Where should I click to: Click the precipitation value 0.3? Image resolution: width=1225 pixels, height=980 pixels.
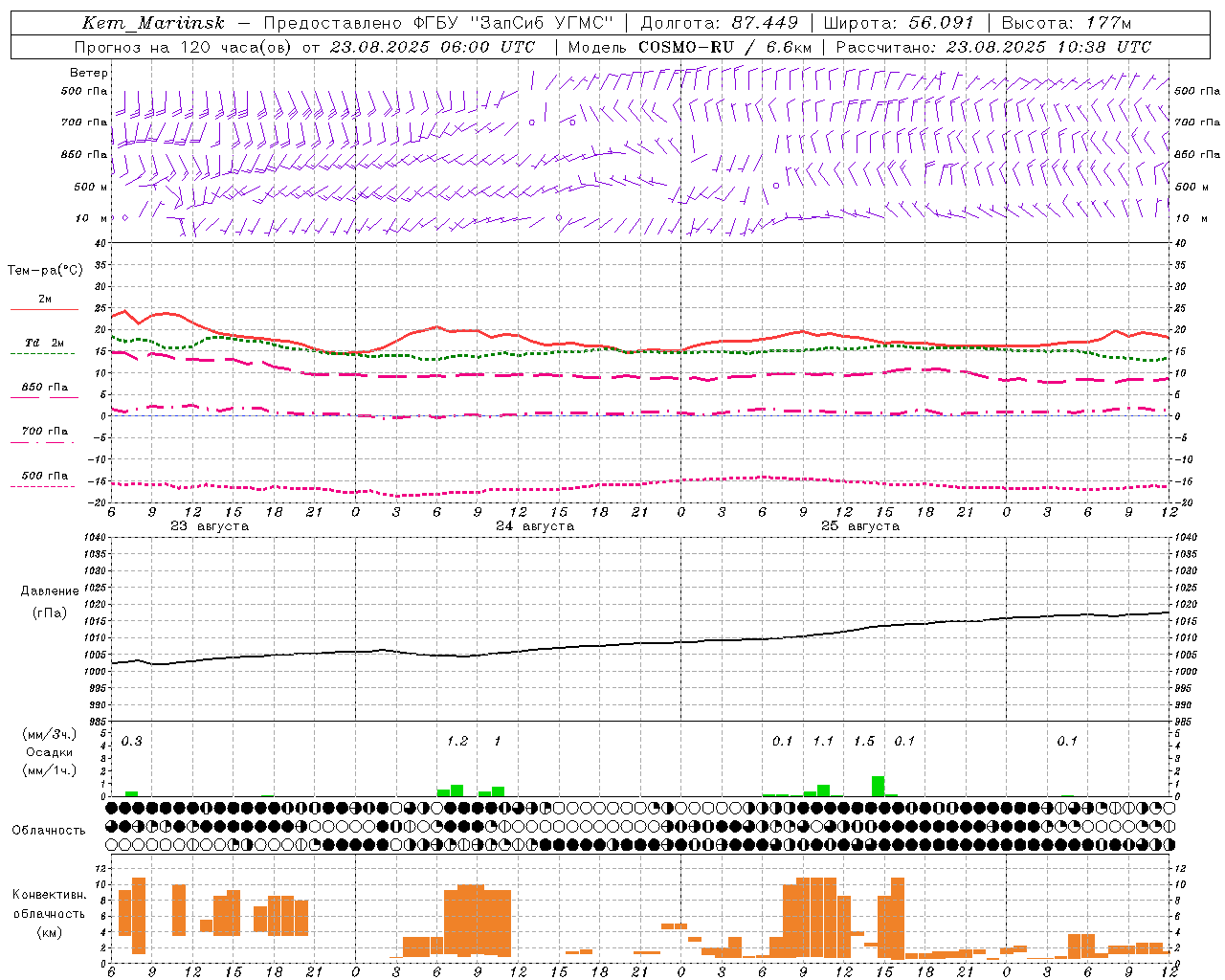coord(132,742)
